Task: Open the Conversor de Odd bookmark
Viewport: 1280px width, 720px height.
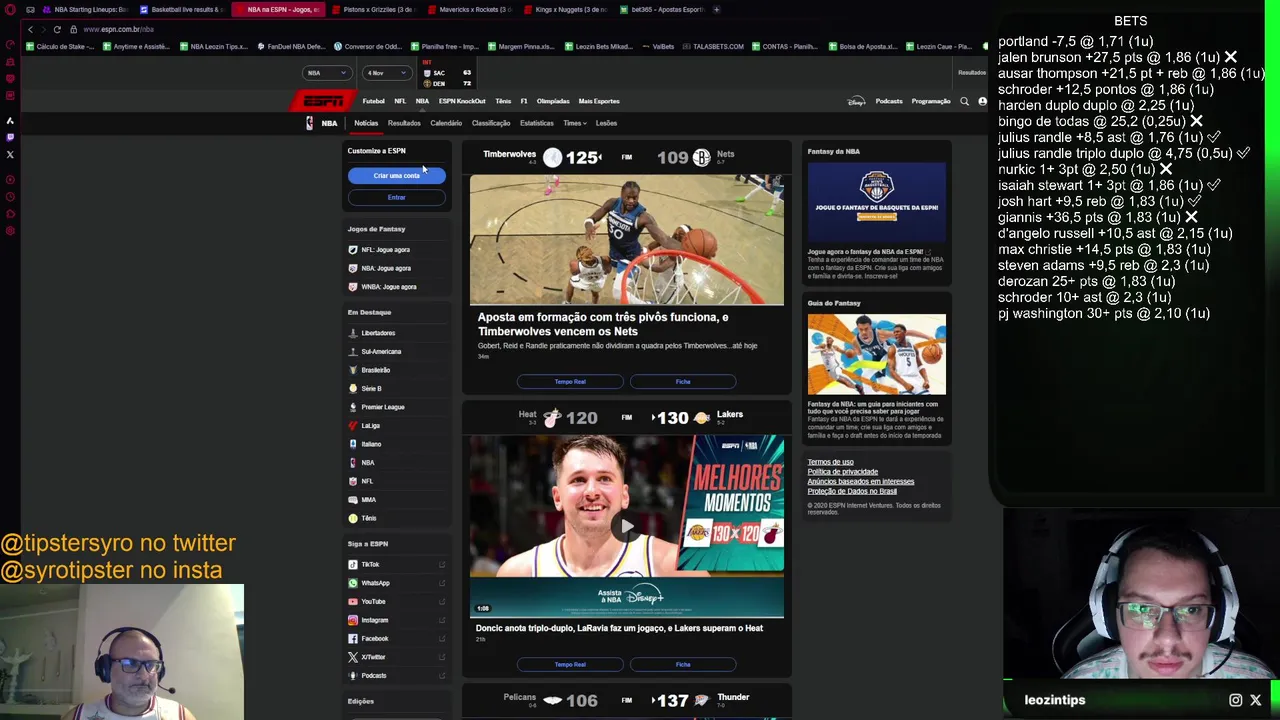Action: pyautogui.click(x=367, y=46)
